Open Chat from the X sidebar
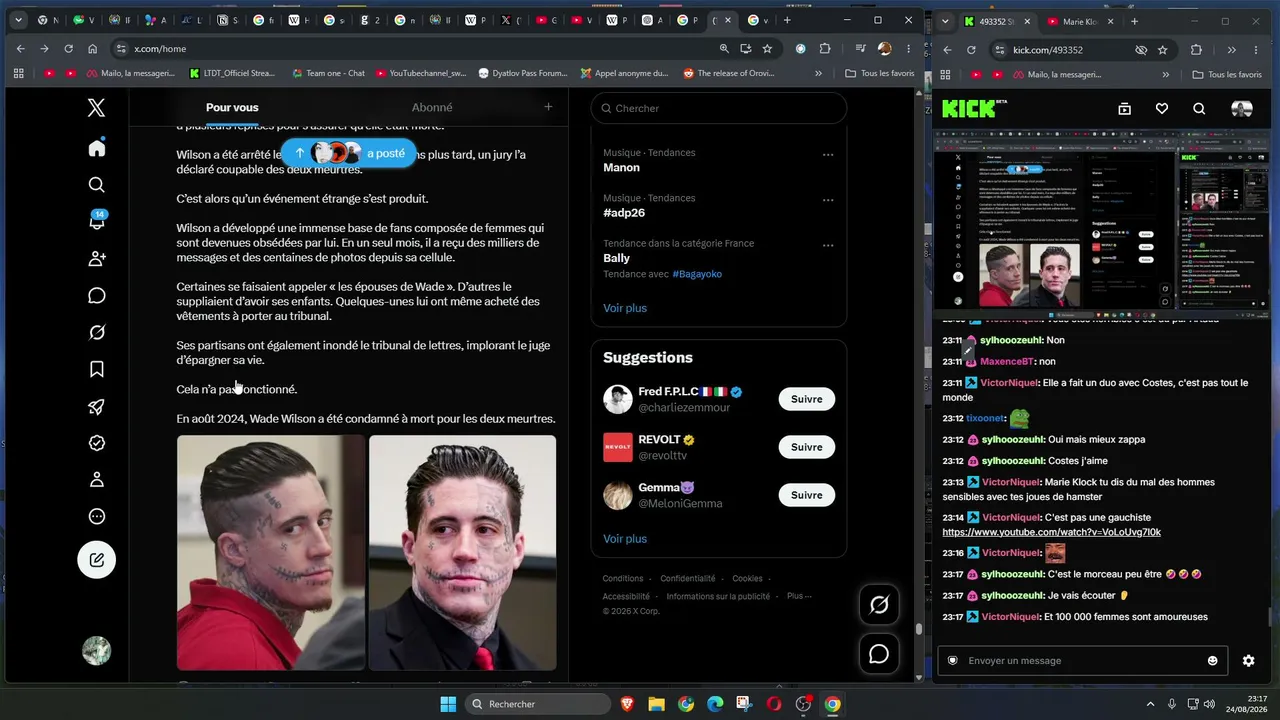 97,296
